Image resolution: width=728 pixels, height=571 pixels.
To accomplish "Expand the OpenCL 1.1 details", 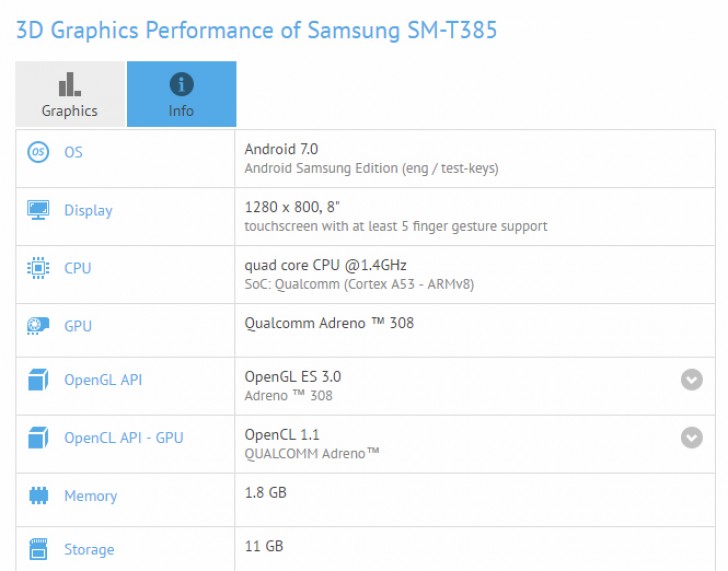I will click(691, 437).
